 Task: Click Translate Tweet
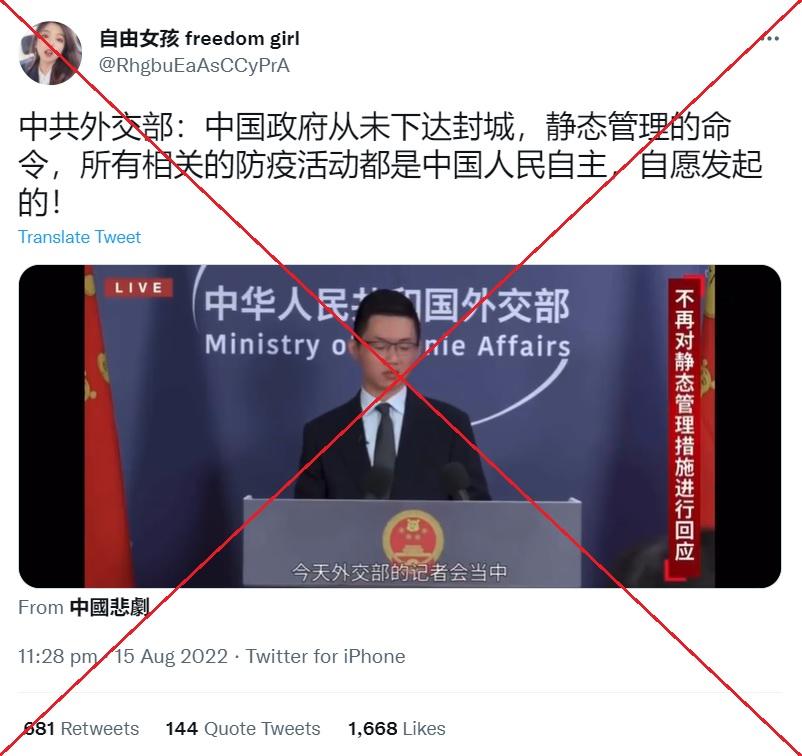click(x=79, y=237)
